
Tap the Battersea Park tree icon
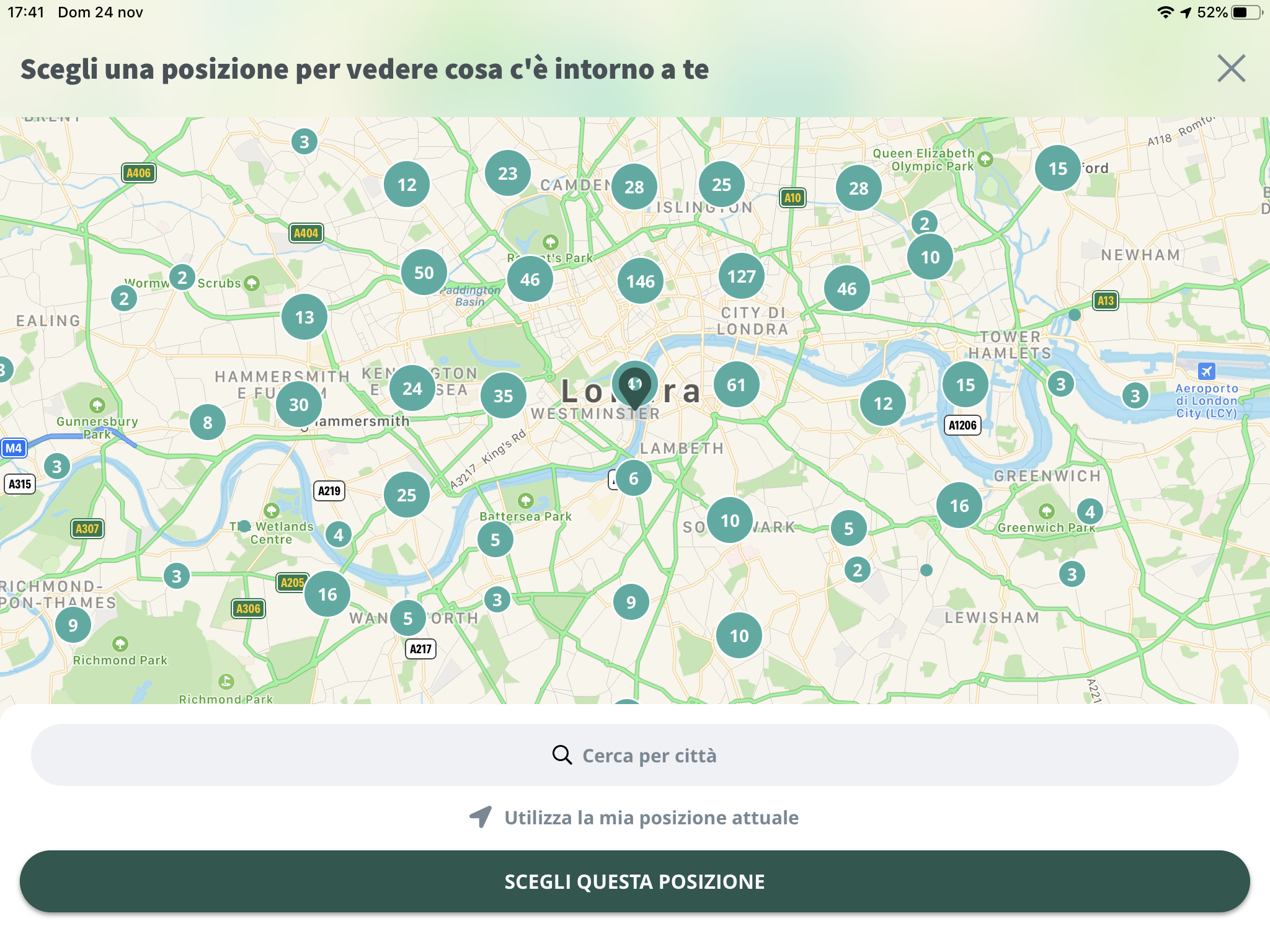tap(526, 500)
